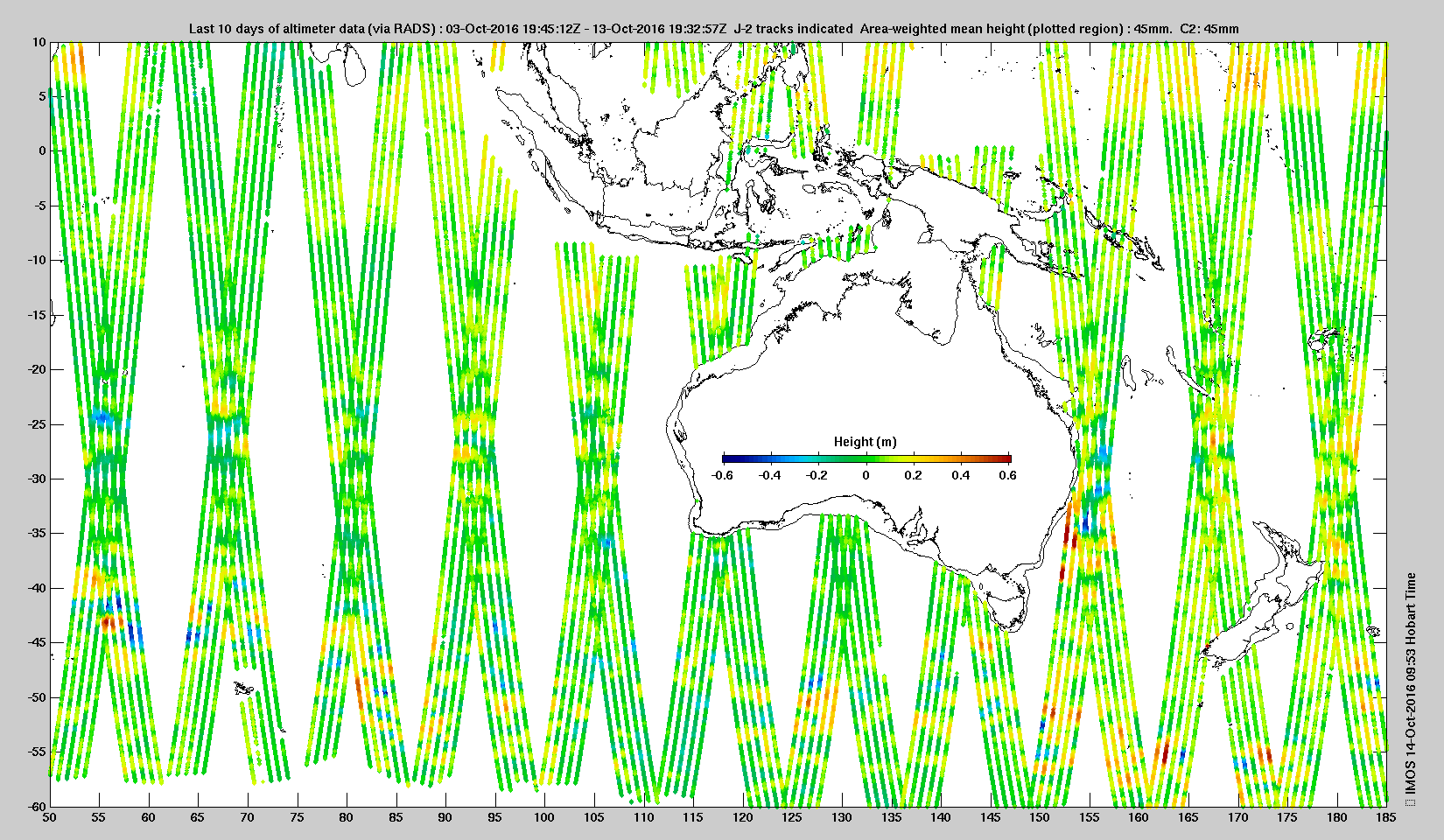
Task: Click longitude axis label "180"
Action: pyautogui.click(x=1337, y=817)
